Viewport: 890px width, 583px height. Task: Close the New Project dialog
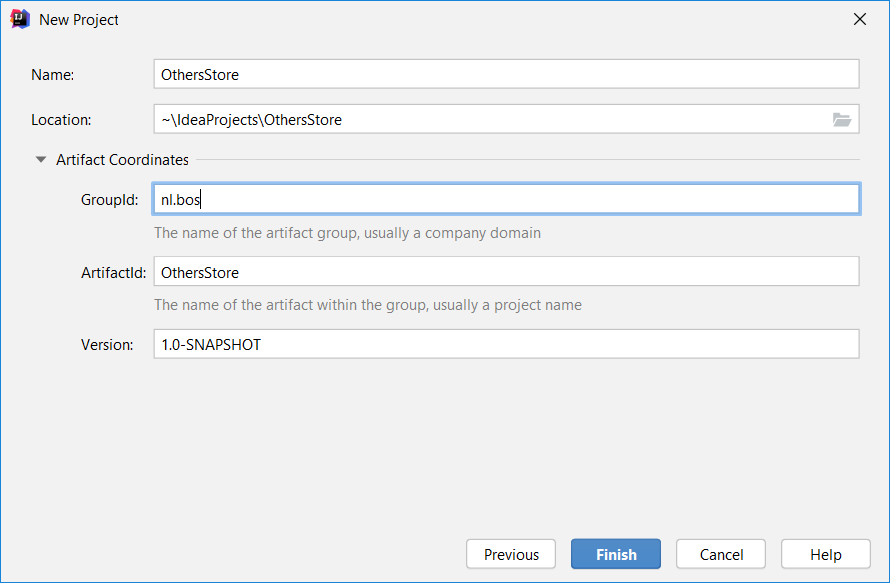pyautogui.click(x=859, y=19)
